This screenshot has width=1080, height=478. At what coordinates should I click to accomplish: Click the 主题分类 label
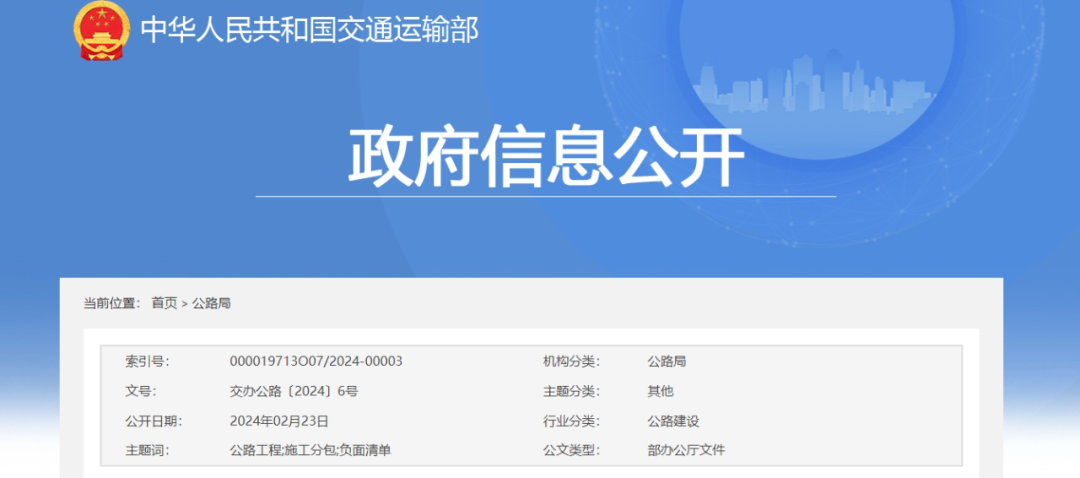pyautogui.click(x=571, y=391)
